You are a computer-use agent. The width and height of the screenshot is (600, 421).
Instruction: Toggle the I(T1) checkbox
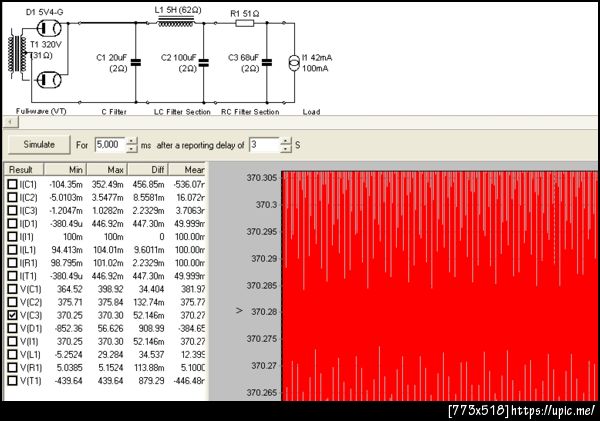(x=13, y=276)
